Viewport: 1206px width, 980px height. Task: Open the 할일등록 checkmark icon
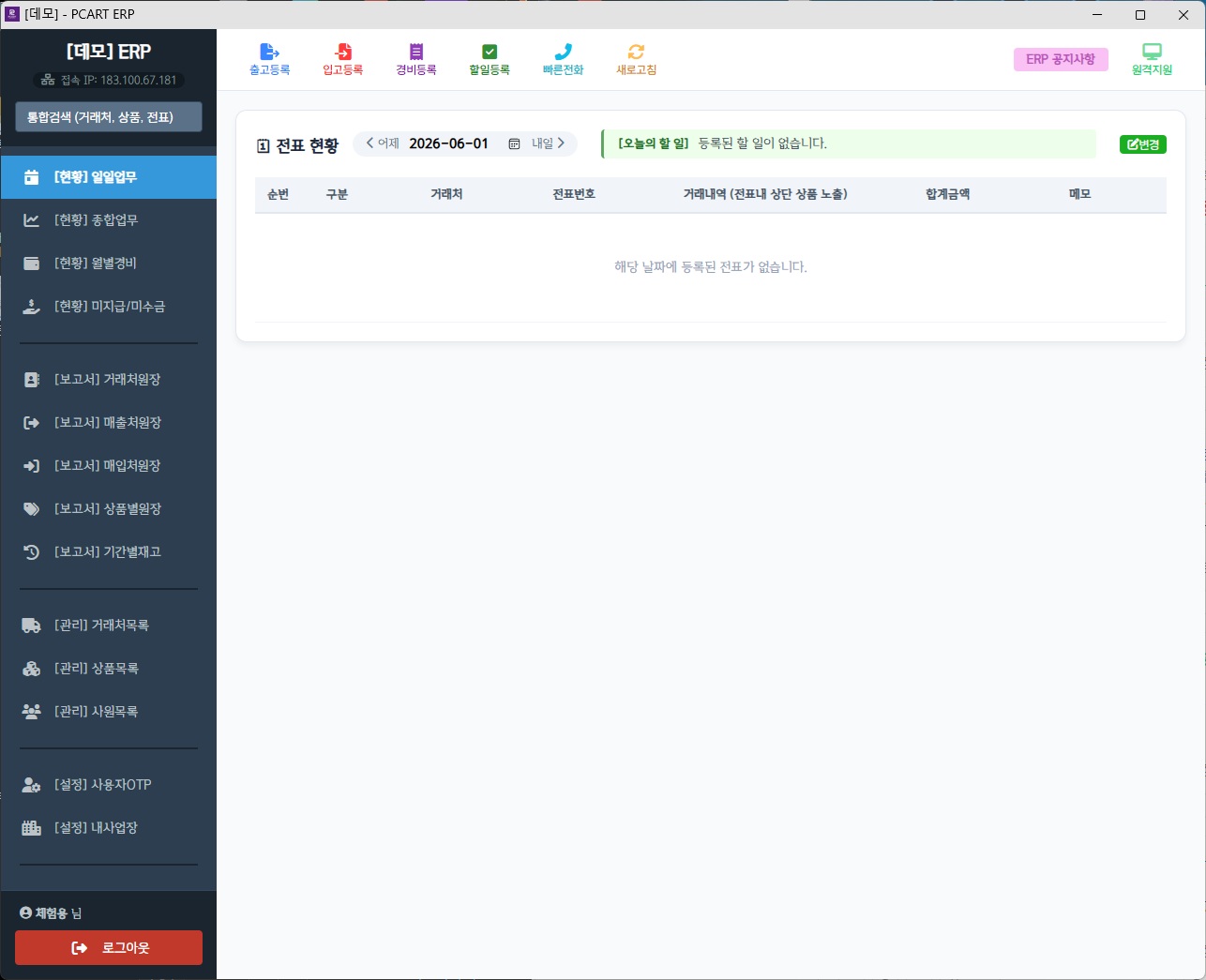pos(490,52)
